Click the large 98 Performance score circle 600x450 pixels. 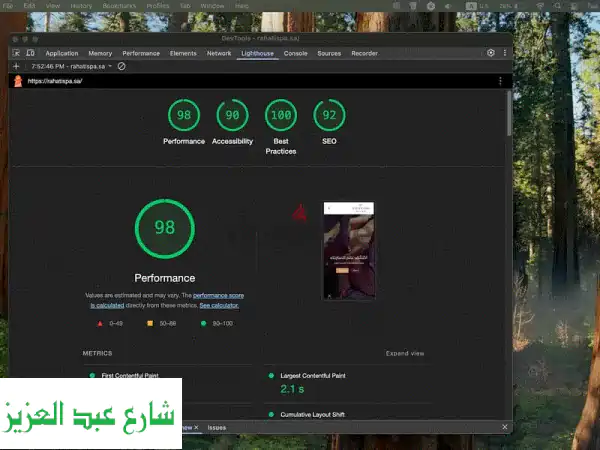[165, 228]
